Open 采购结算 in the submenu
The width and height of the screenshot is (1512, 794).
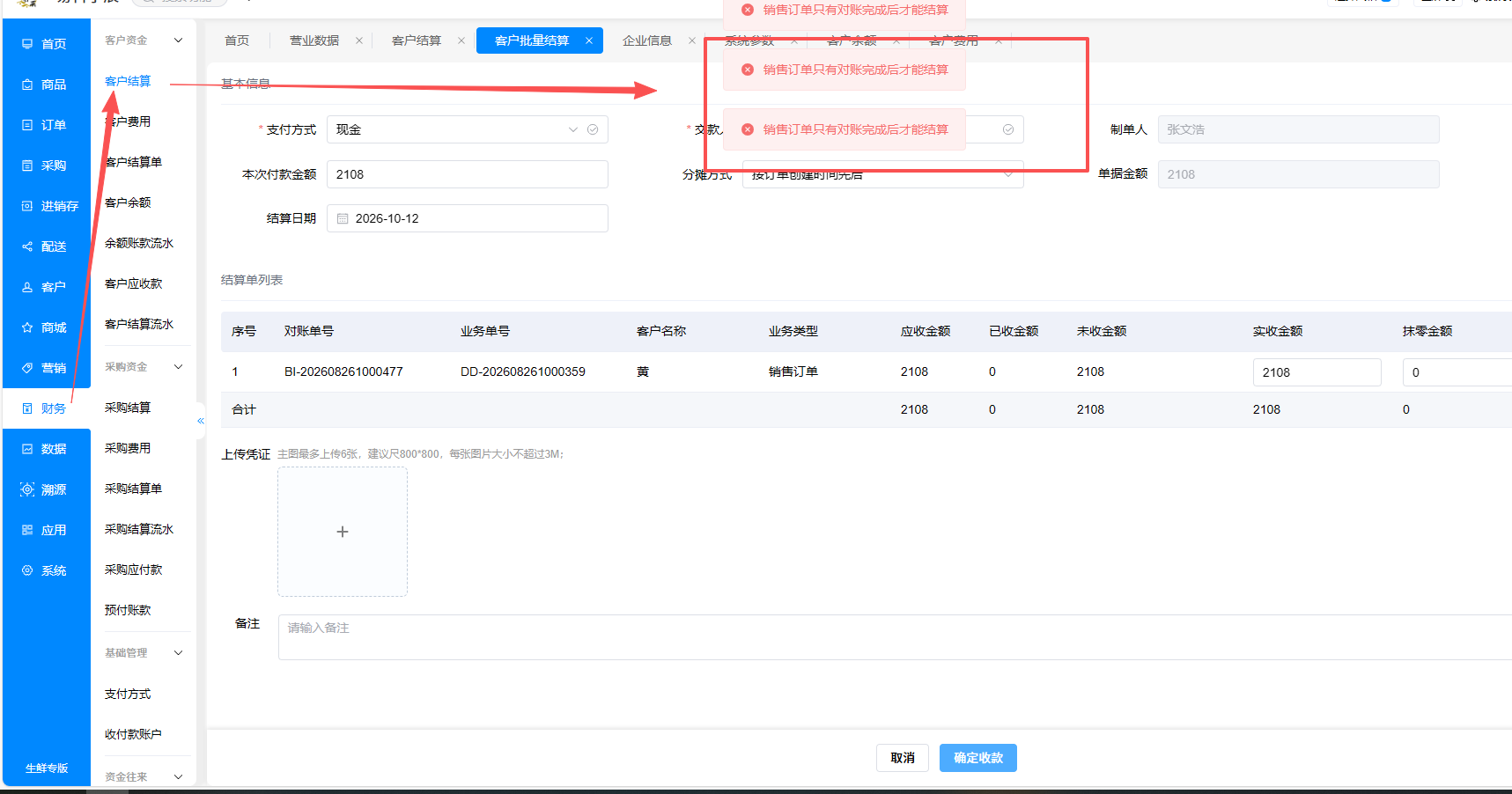[128, 408]
